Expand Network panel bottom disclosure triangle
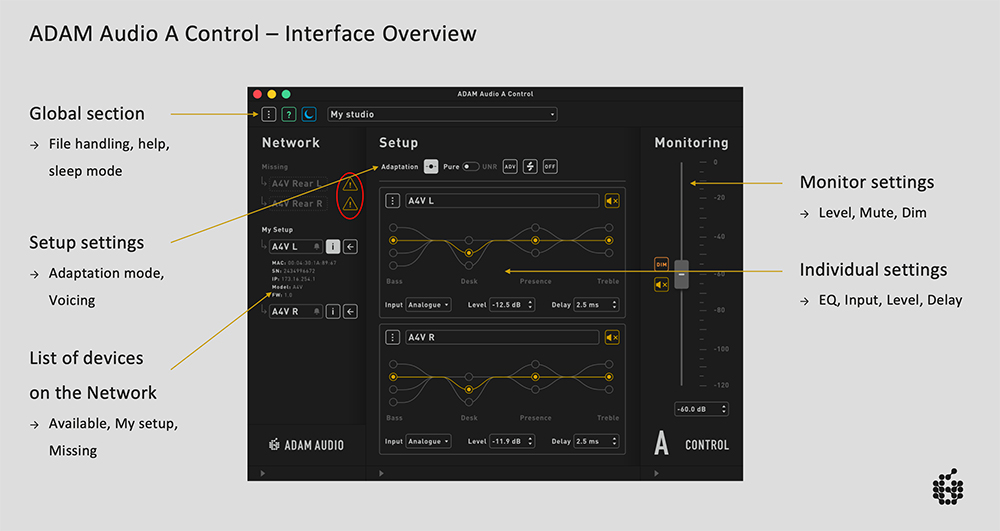Image resolution: width=1000 pixels, height=531 pixels. pos(263,474)
